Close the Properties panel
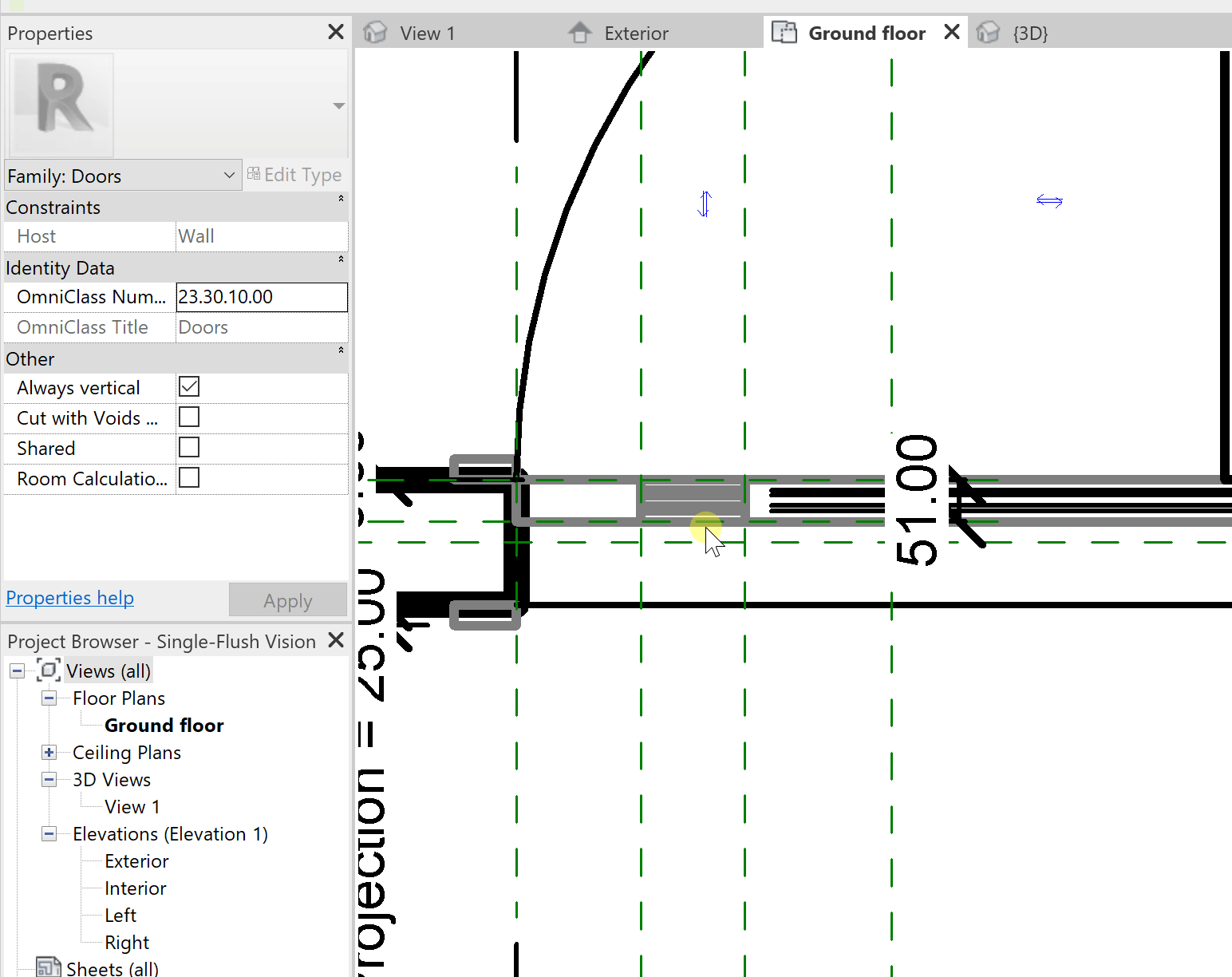 pos(336,32)
